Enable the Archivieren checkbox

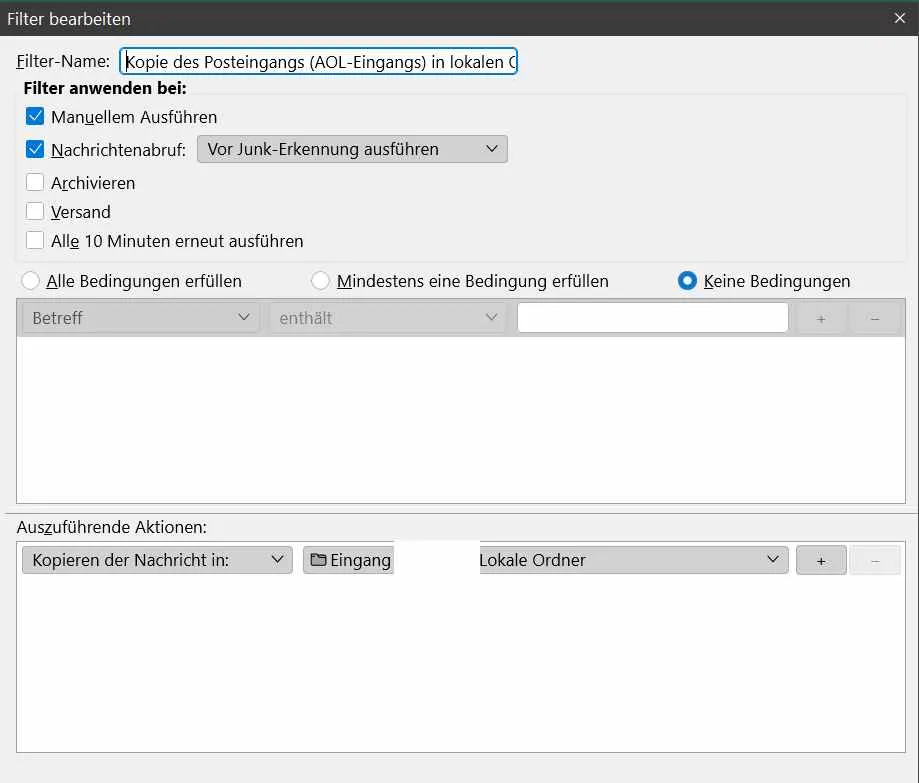[x=35, y=182]
